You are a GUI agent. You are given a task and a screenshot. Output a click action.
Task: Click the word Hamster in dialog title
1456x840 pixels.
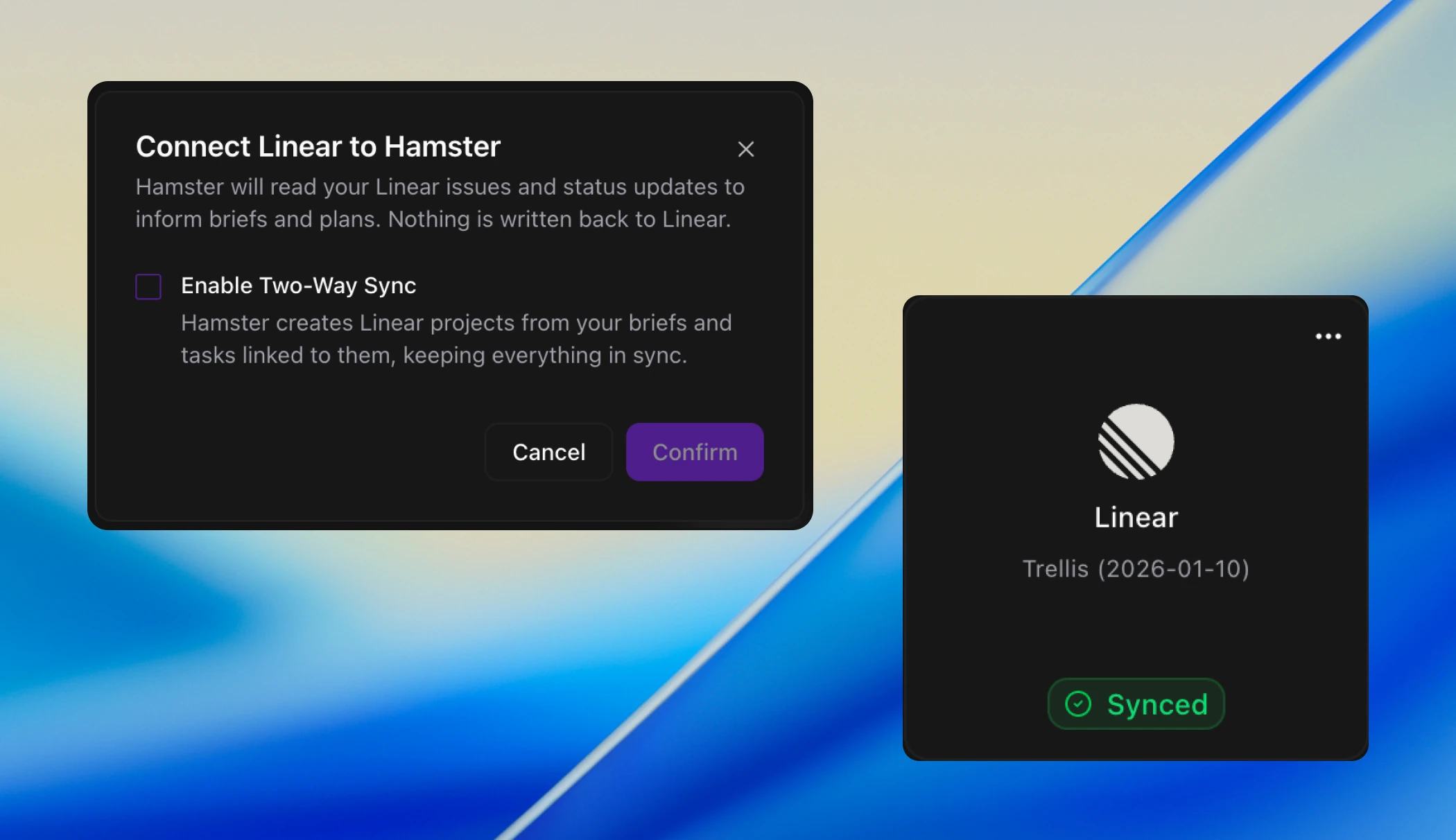(442, 147)
